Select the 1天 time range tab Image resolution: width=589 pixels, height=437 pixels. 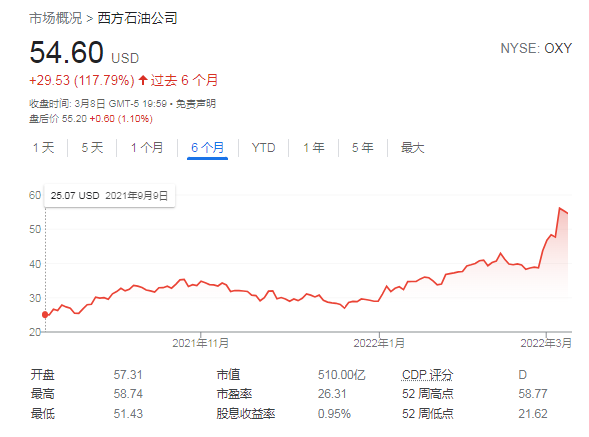coord(44,148)
